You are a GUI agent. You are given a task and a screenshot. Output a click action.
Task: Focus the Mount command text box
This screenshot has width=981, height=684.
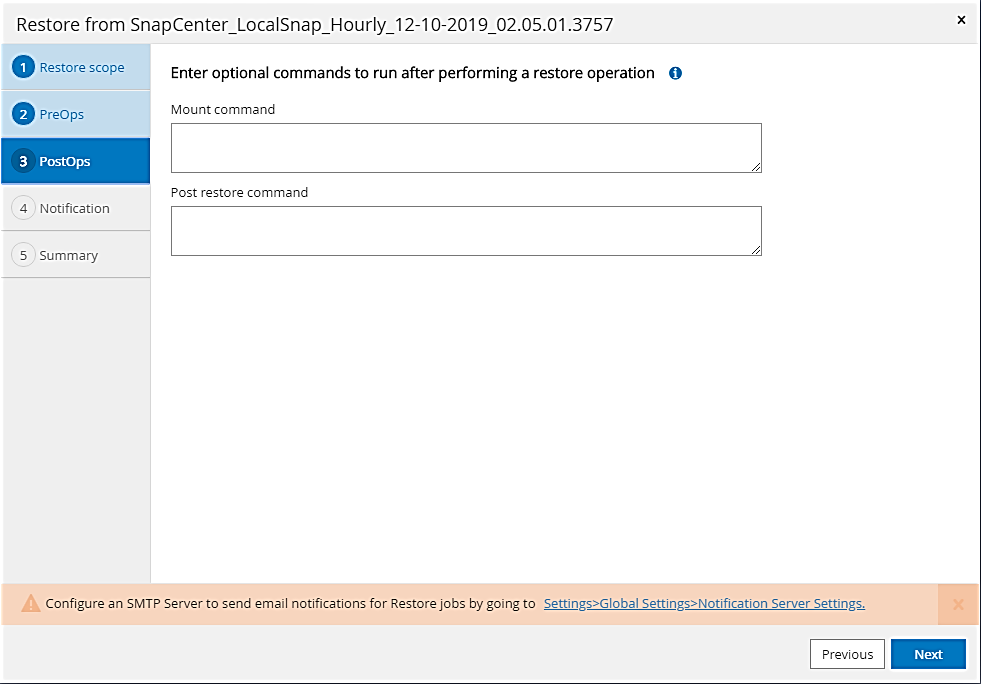tap(465, 147)
